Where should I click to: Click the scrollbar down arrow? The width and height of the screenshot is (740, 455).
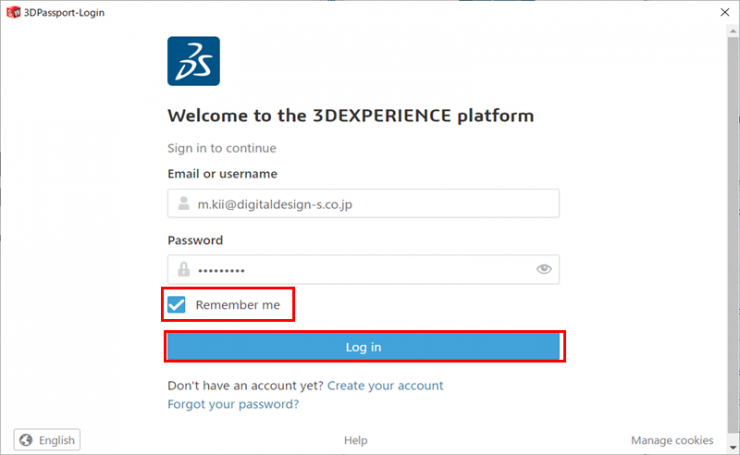pyautogui.click(x=732, y=447)
